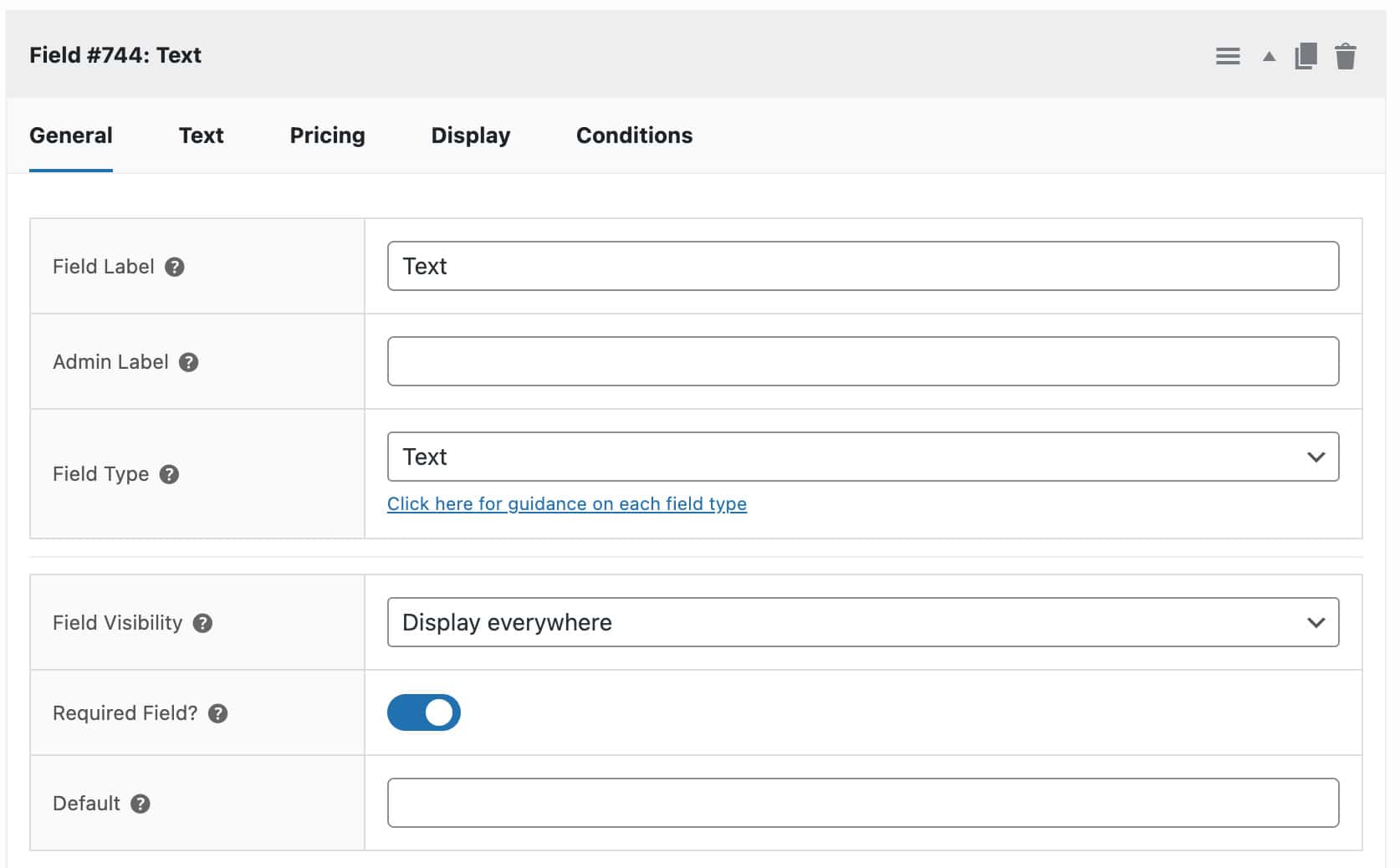Screen dimensions: 1400x868
Task: Duplicate Field #744 using the copy icon
Action: [x=1305, y=55]
